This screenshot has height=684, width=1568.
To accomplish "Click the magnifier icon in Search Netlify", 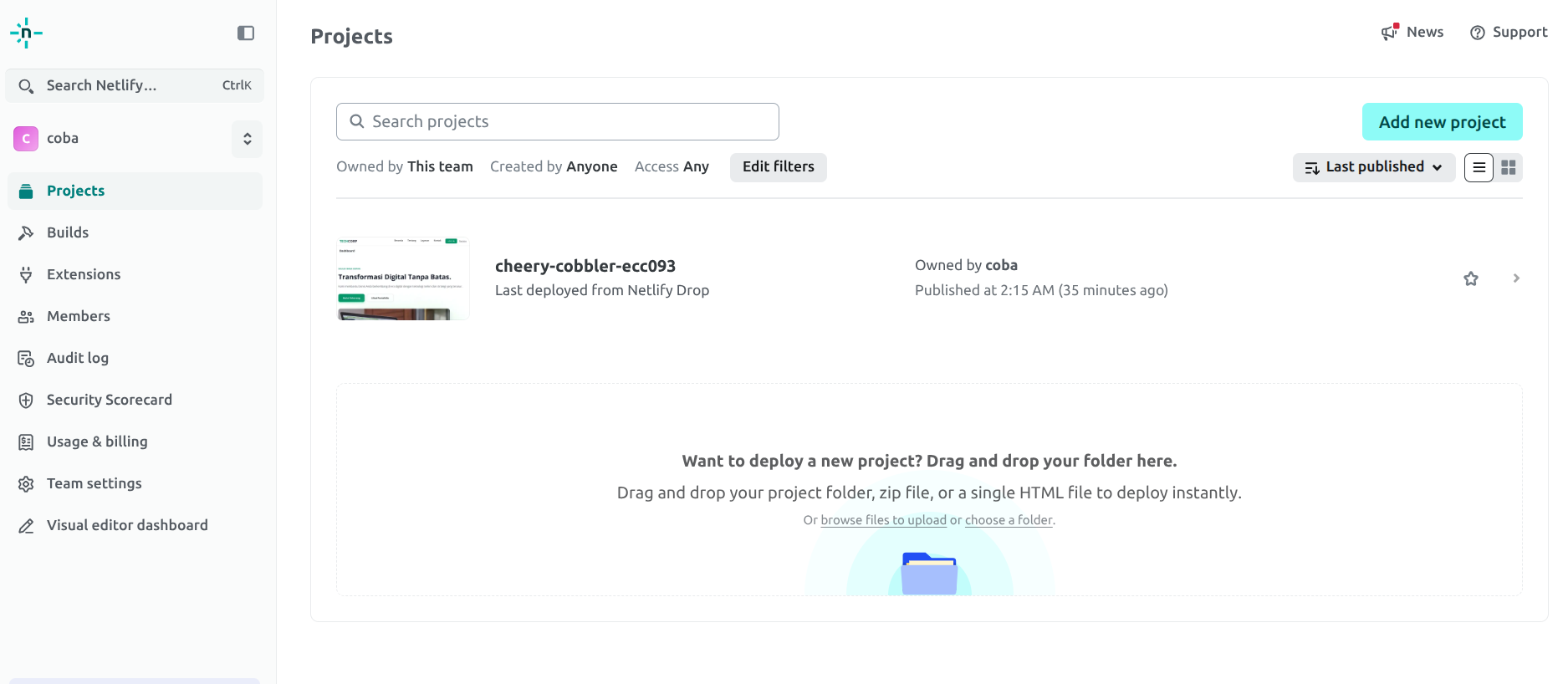I will (26, 86).
